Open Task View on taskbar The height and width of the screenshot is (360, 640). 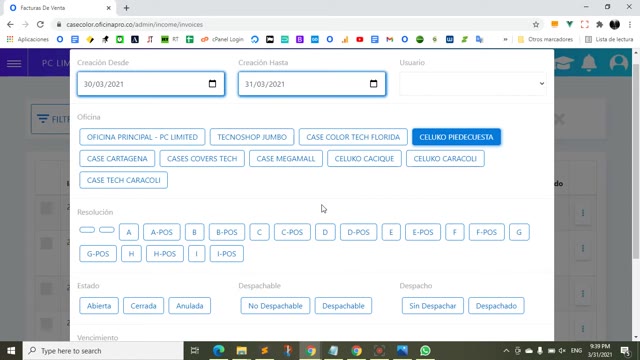(195, 351)
